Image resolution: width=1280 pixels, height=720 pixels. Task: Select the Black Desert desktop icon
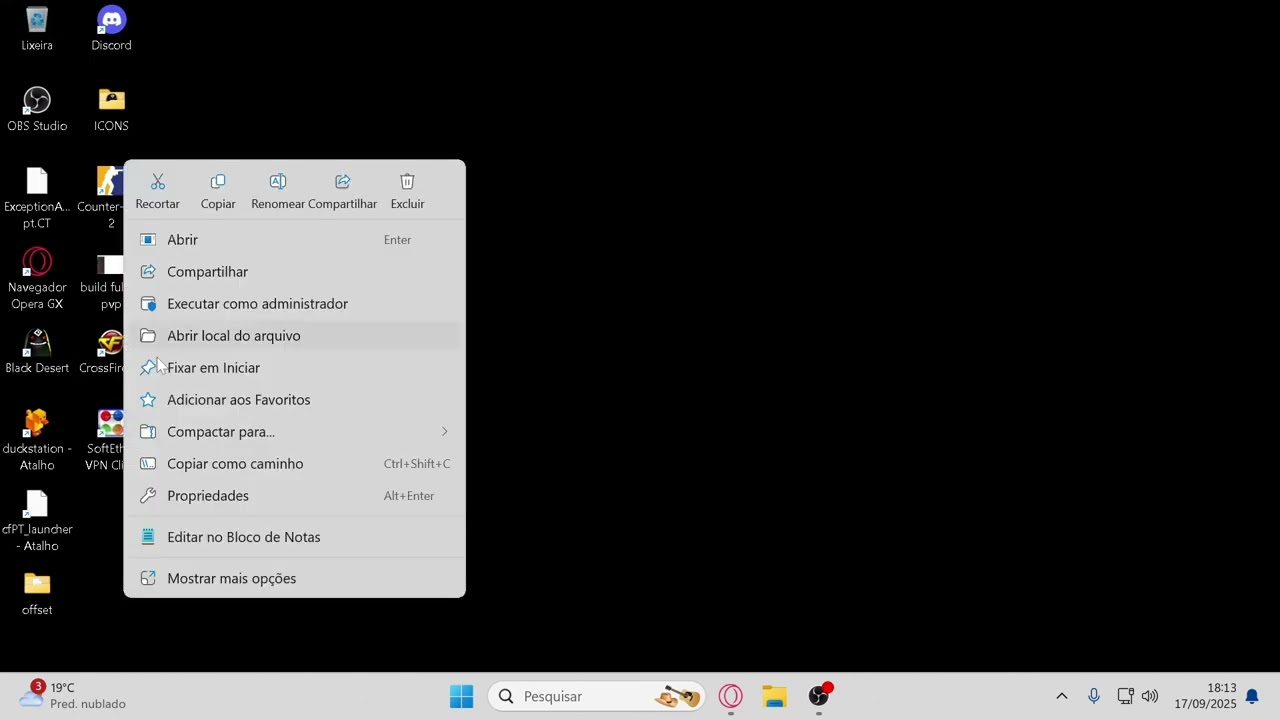click(37, 352)
